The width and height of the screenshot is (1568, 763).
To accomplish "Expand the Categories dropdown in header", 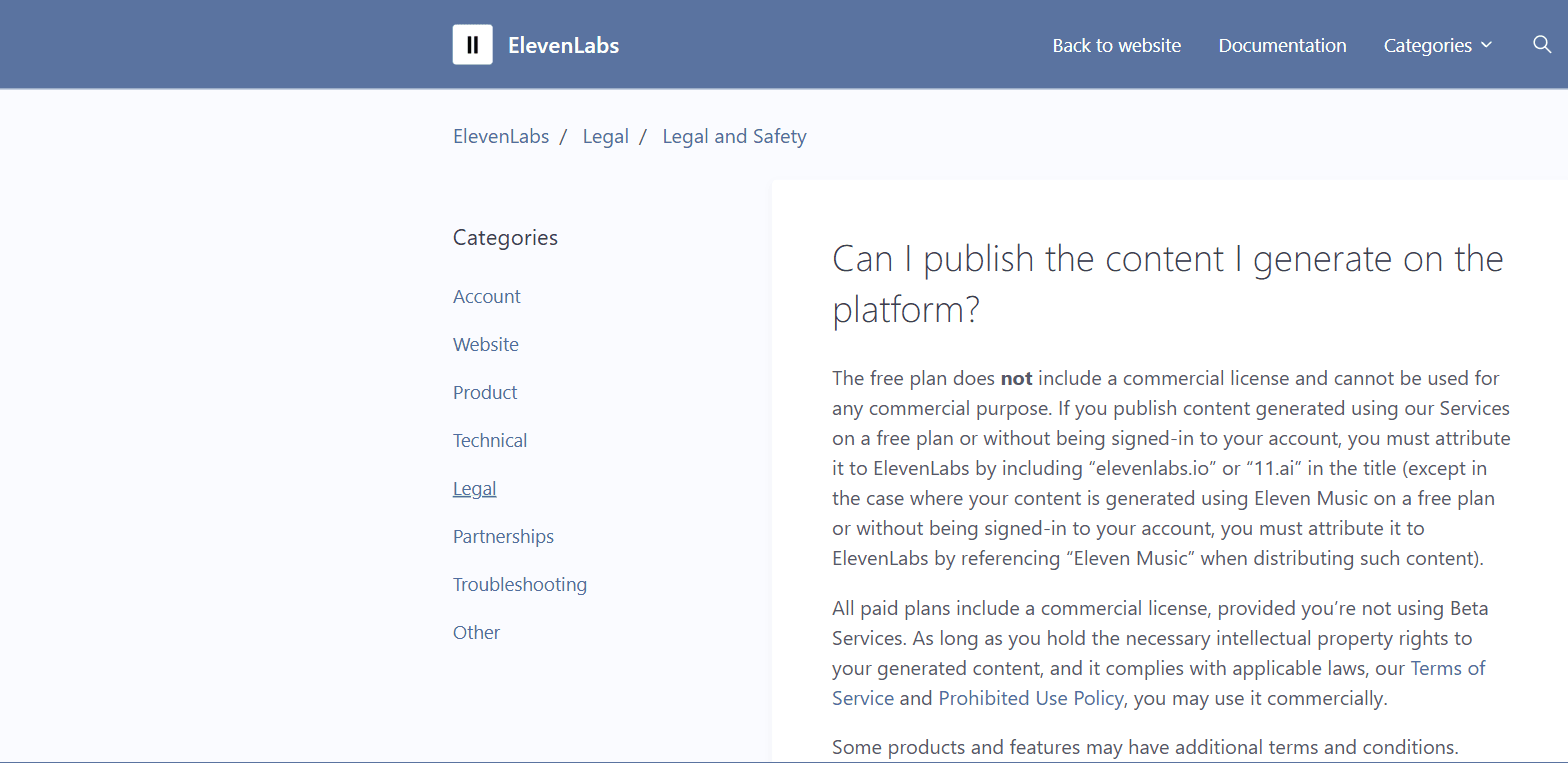I will pos(1437,45).
